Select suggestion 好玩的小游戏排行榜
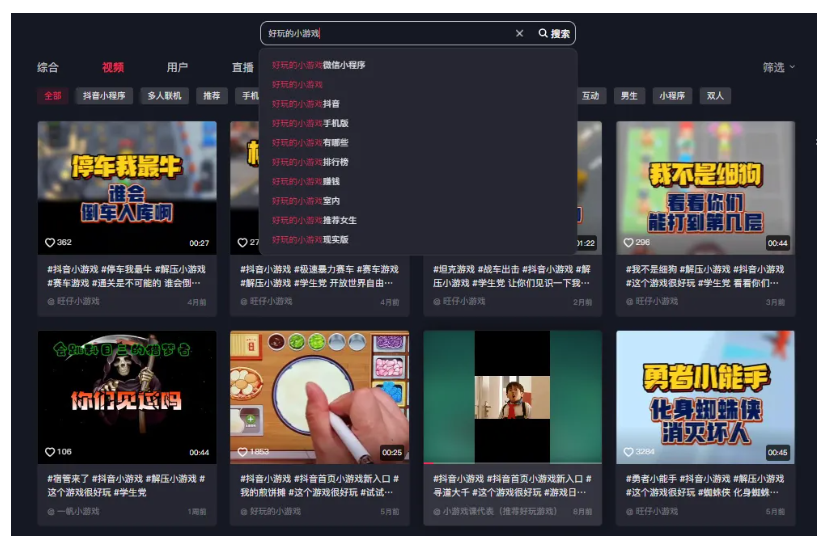 [x=310, y=162]
